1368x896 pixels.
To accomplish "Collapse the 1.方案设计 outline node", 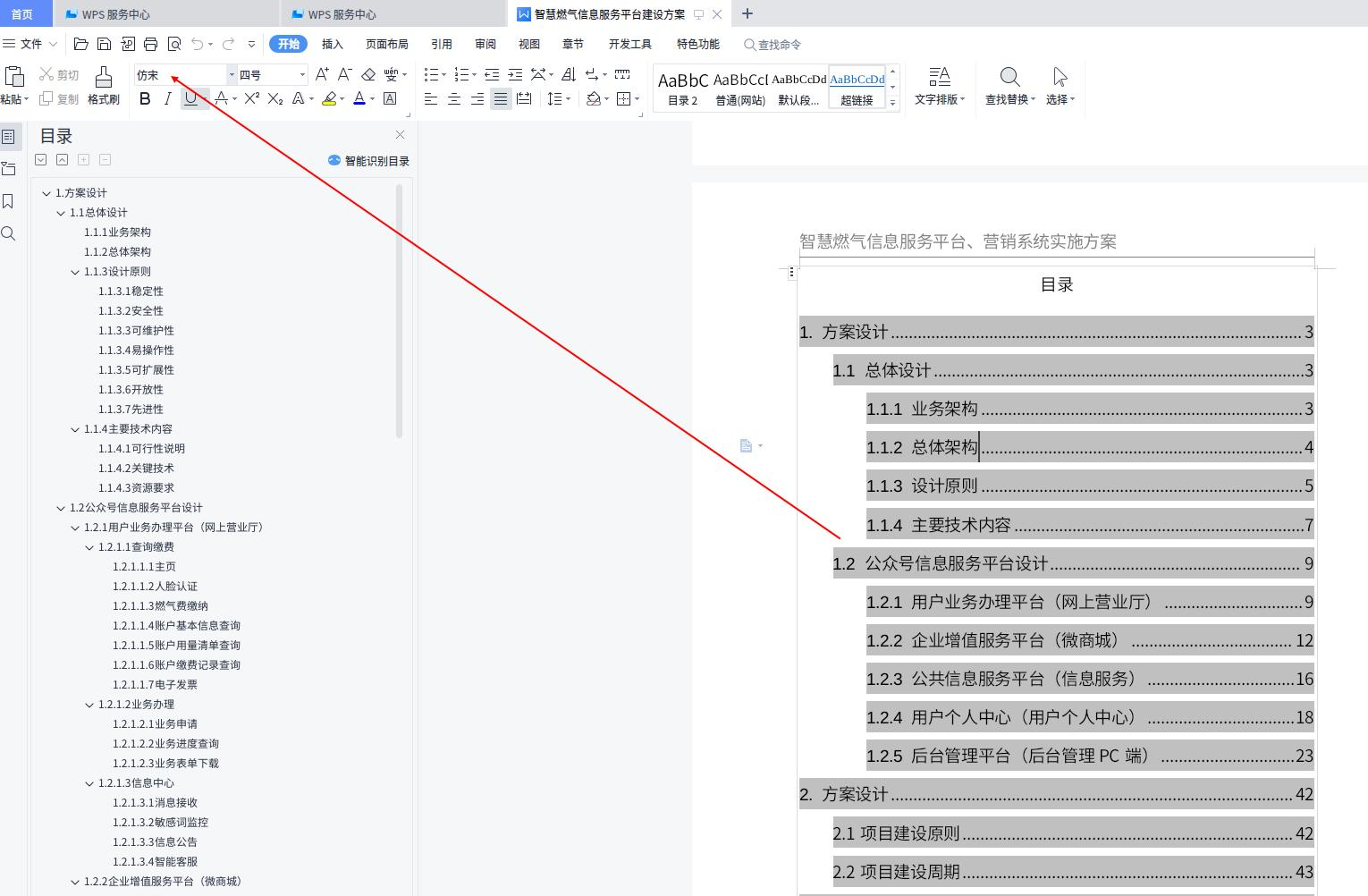I will coord(46,193).
